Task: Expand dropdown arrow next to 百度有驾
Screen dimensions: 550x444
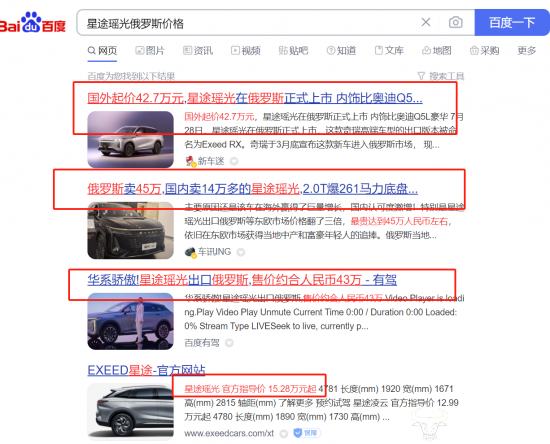Action: click(x=229, y=343)
